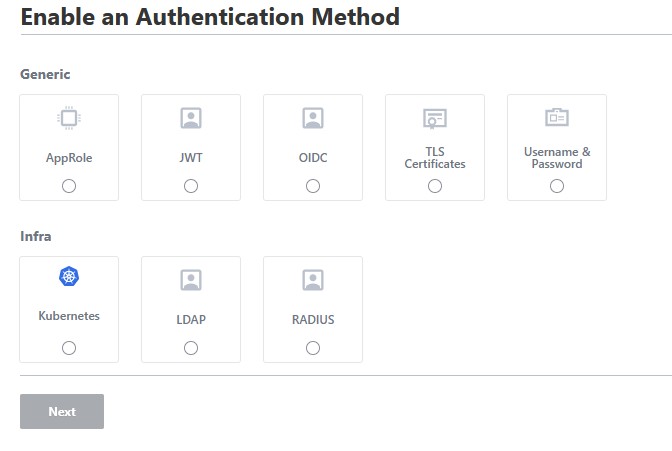
Task: Click the Username & Password label text
Action: point(557,158)
